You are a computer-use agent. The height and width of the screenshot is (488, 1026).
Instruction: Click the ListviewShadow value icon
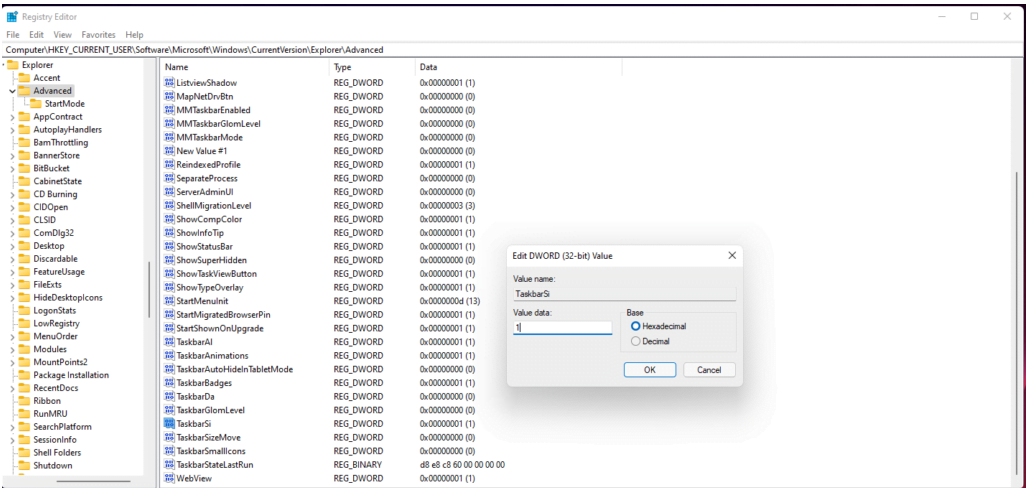[x=169, y=83]
